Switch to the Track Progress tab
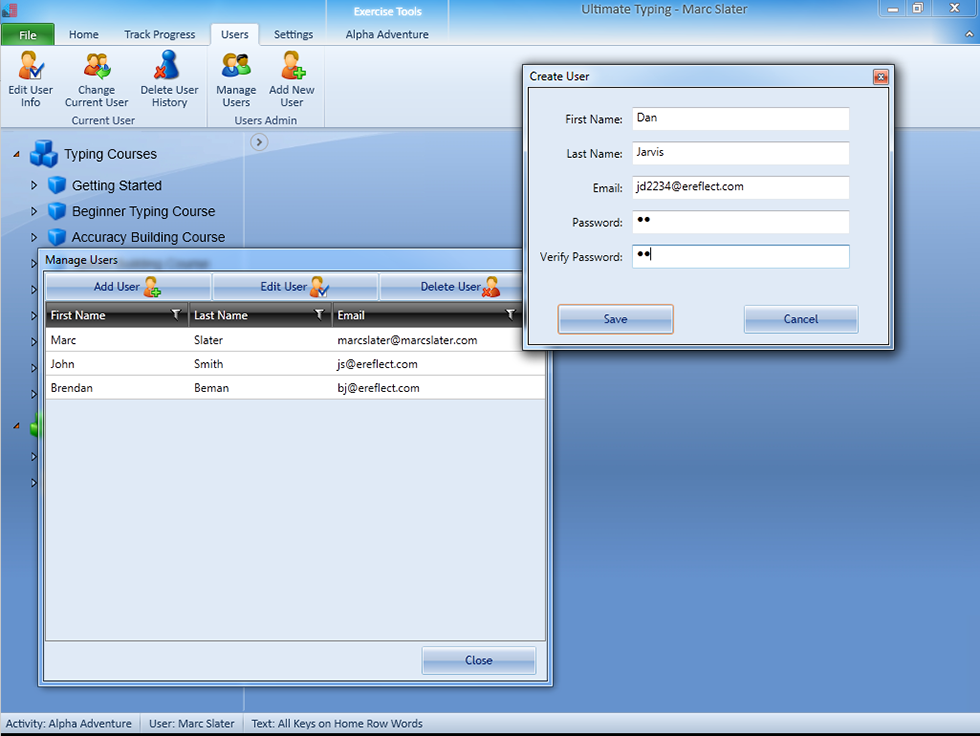This screenshot has width=980, height=736. coord(159,34)
